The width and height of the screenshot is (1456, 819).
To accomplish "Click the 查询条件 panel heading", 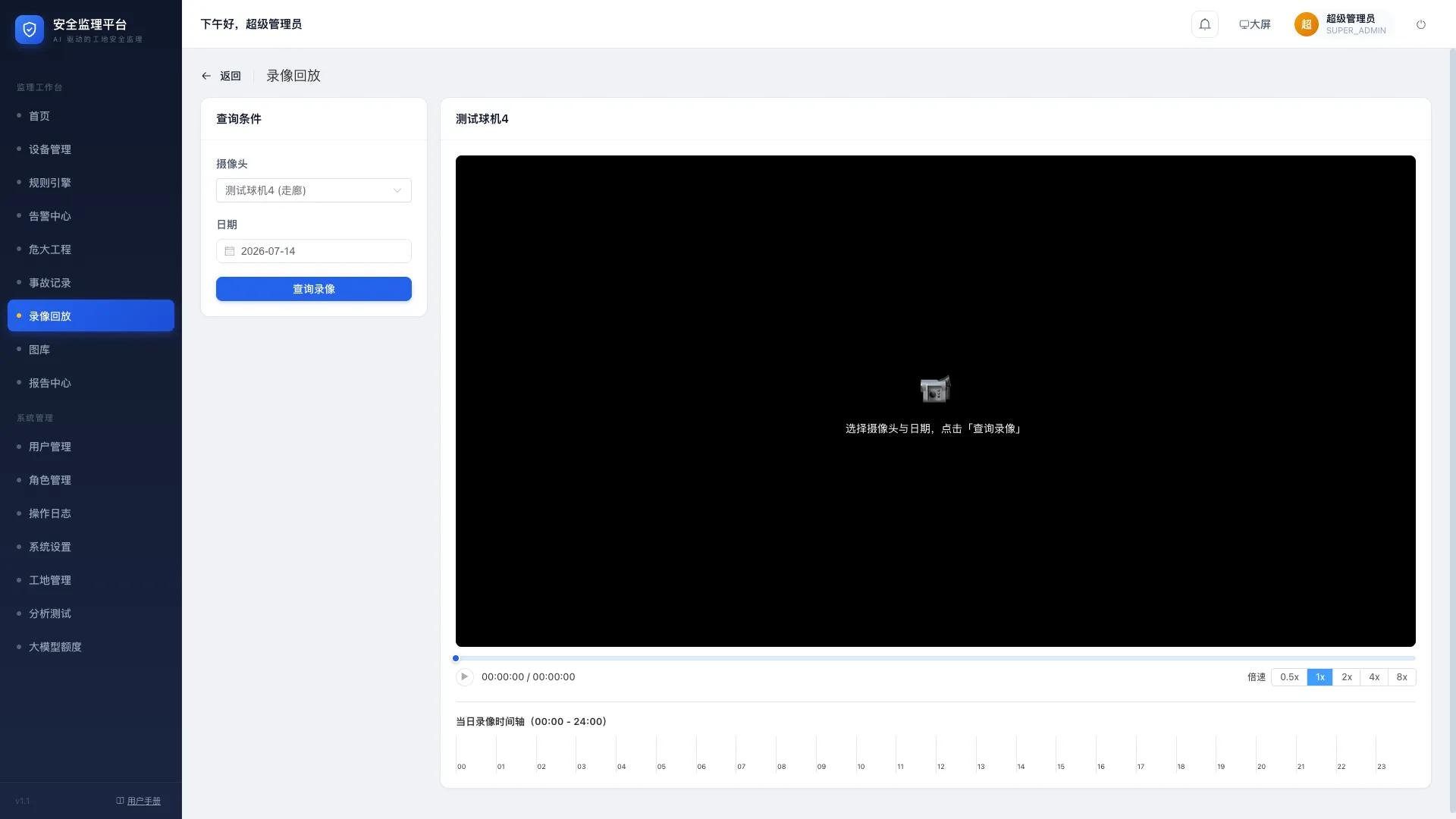I will pos(239,119).
